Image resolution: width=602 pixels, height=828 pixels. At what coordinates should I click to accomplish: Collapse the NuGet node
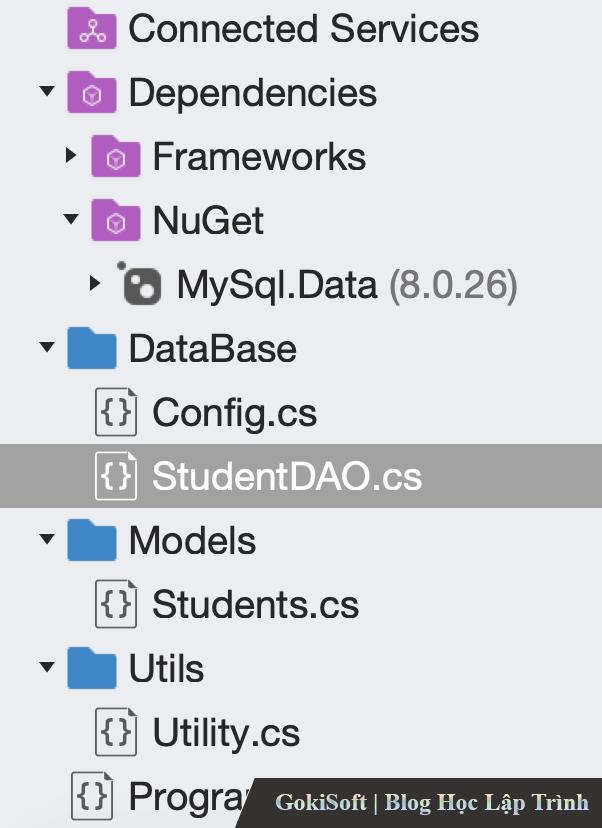click(x=70, y=221)
